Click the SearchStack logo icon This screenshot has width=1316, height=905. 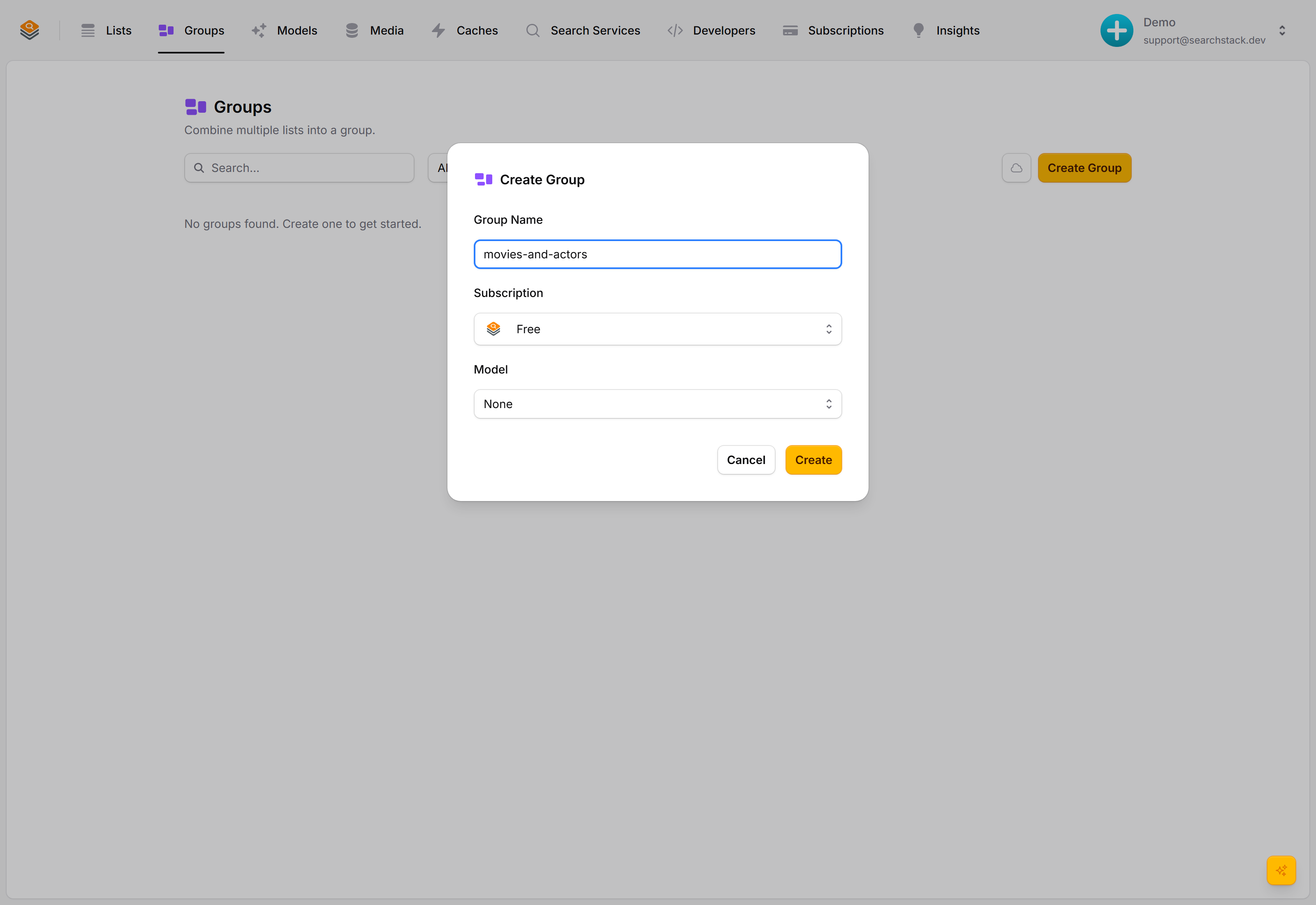[x=30, y=30]
